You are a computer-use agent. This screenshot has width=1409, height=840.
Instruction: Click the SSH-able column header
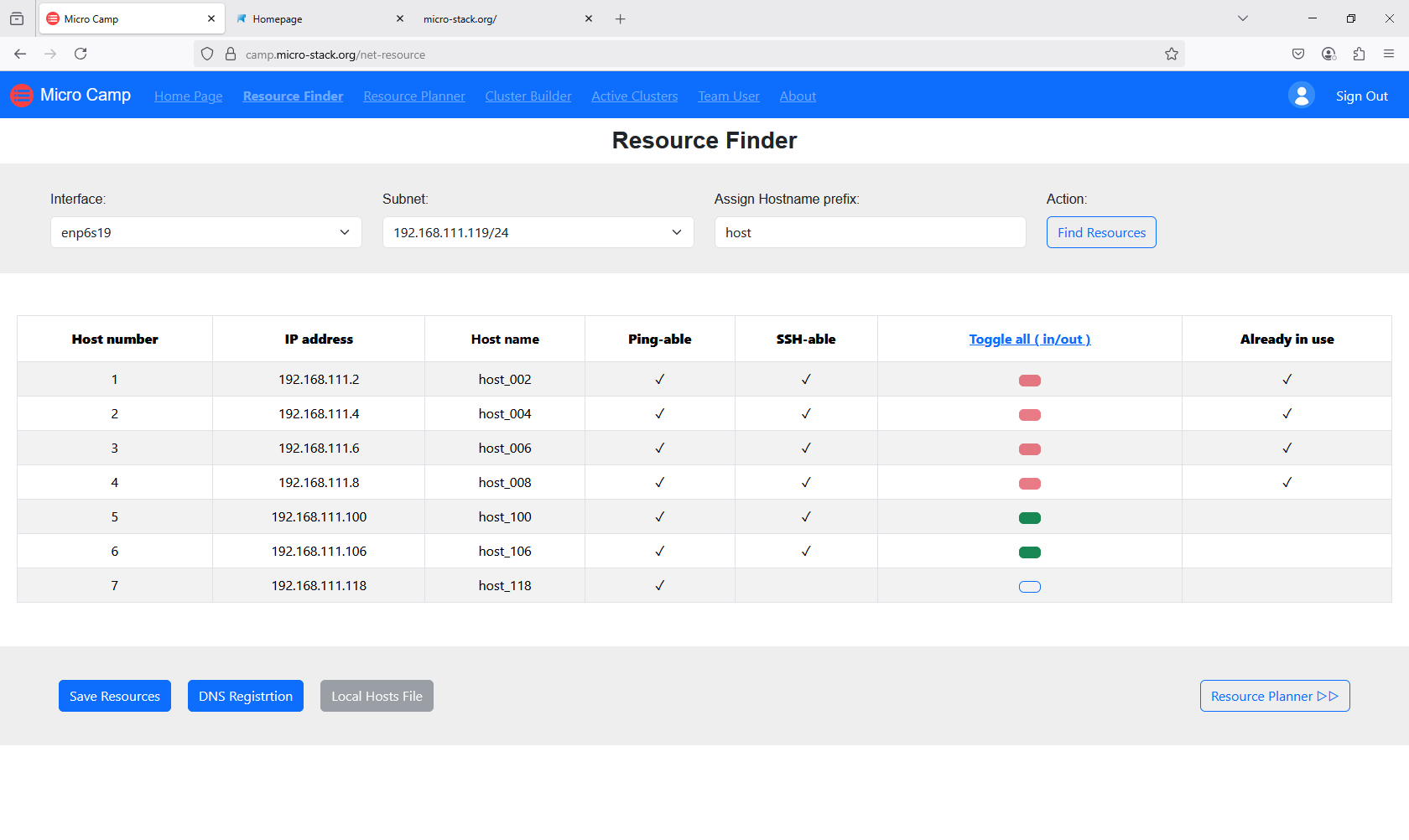(x=806, y=340)
